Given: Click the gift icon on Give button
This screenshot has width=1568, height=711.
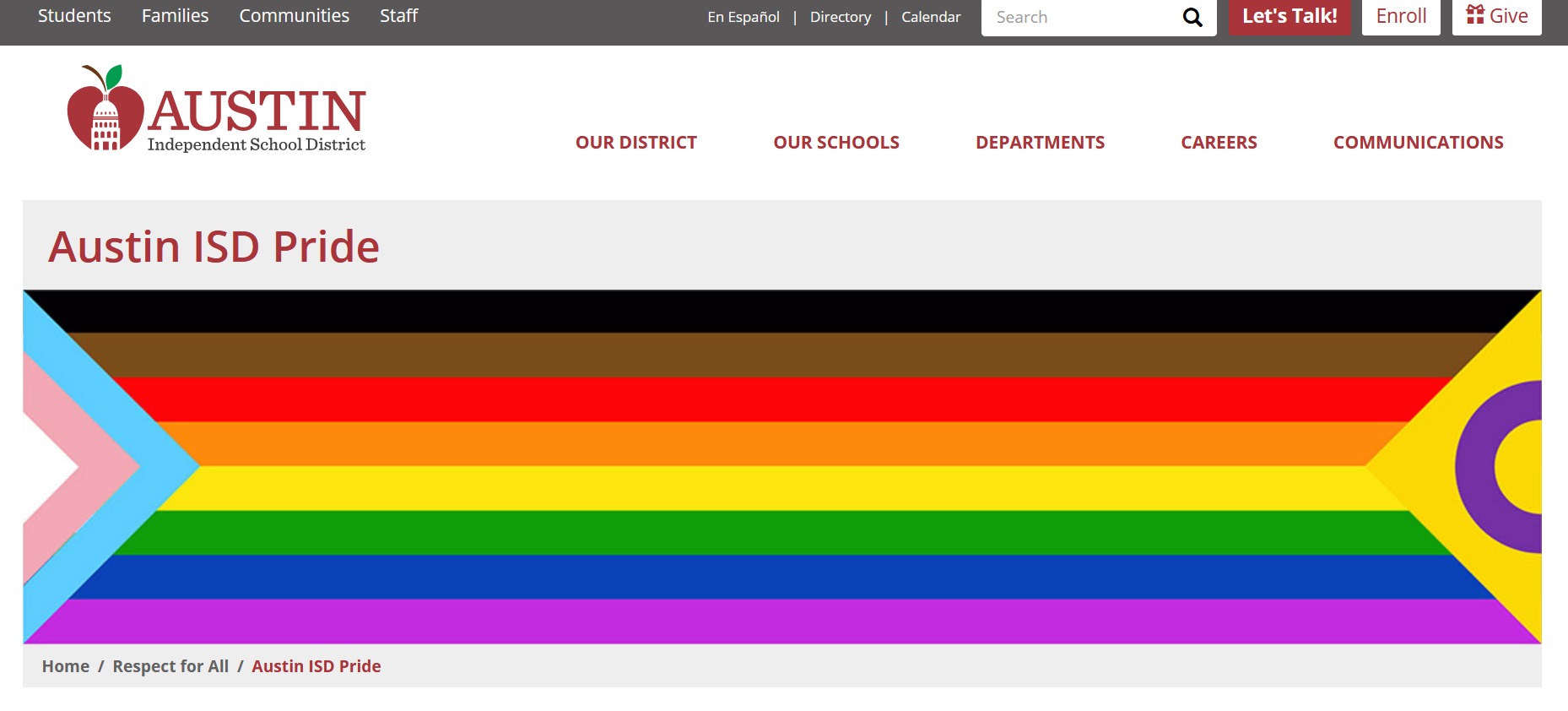Looking at the screenshot, I should click(1475, 14).
